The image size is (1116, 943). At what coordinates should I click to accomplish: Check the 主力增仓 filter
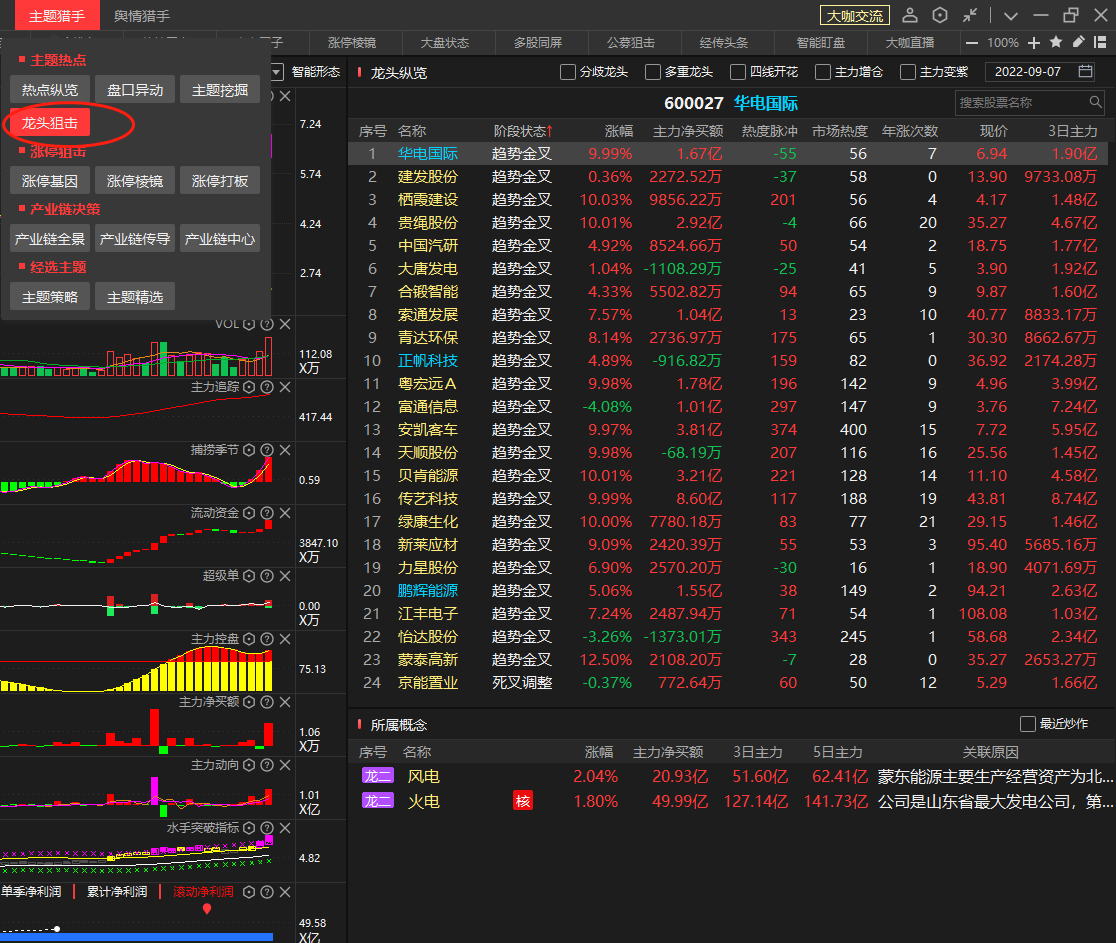pyautogui.click(x=823, y=72)
